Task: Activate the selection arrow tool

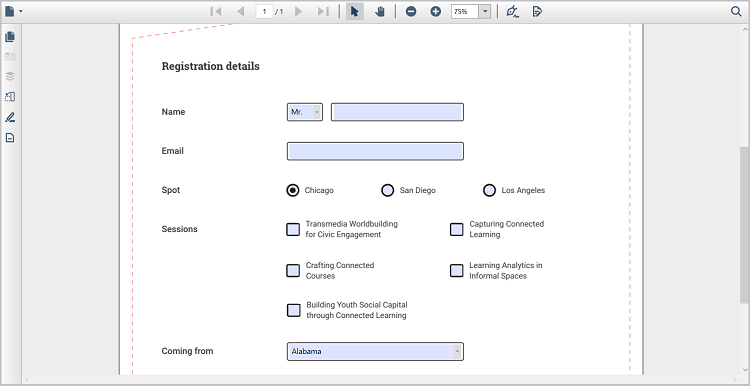Action: 354,11
